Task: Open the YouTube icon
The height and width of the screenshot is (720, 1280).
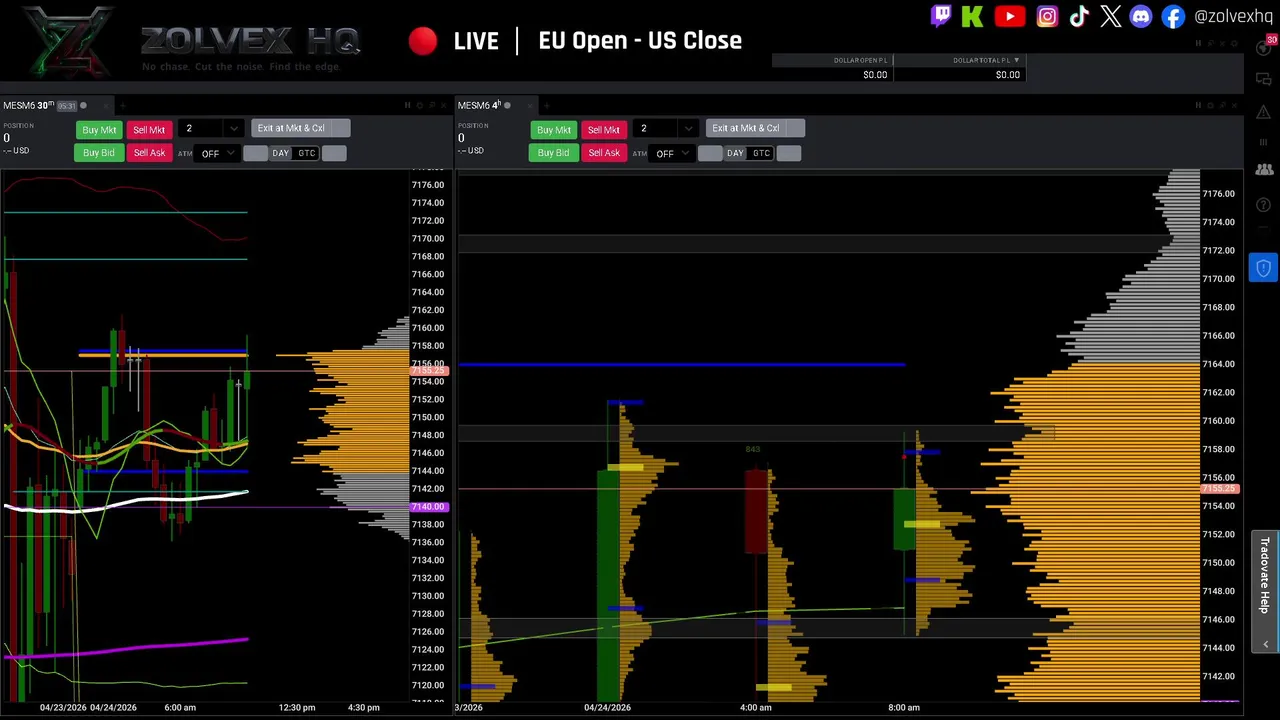Action: click(1010, 16)
